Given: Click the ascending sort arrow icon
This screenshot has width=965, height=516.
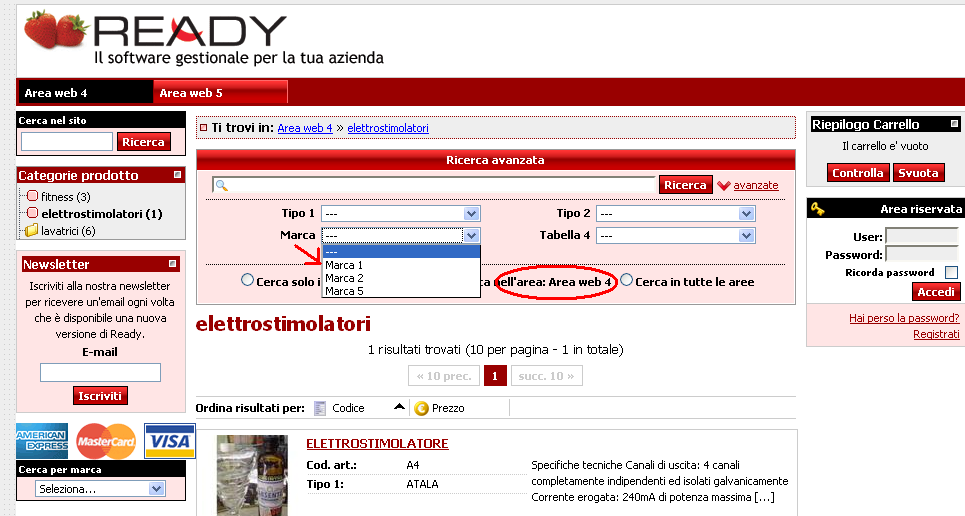Looking at the screenshot, I should click(x=399, y=406).
